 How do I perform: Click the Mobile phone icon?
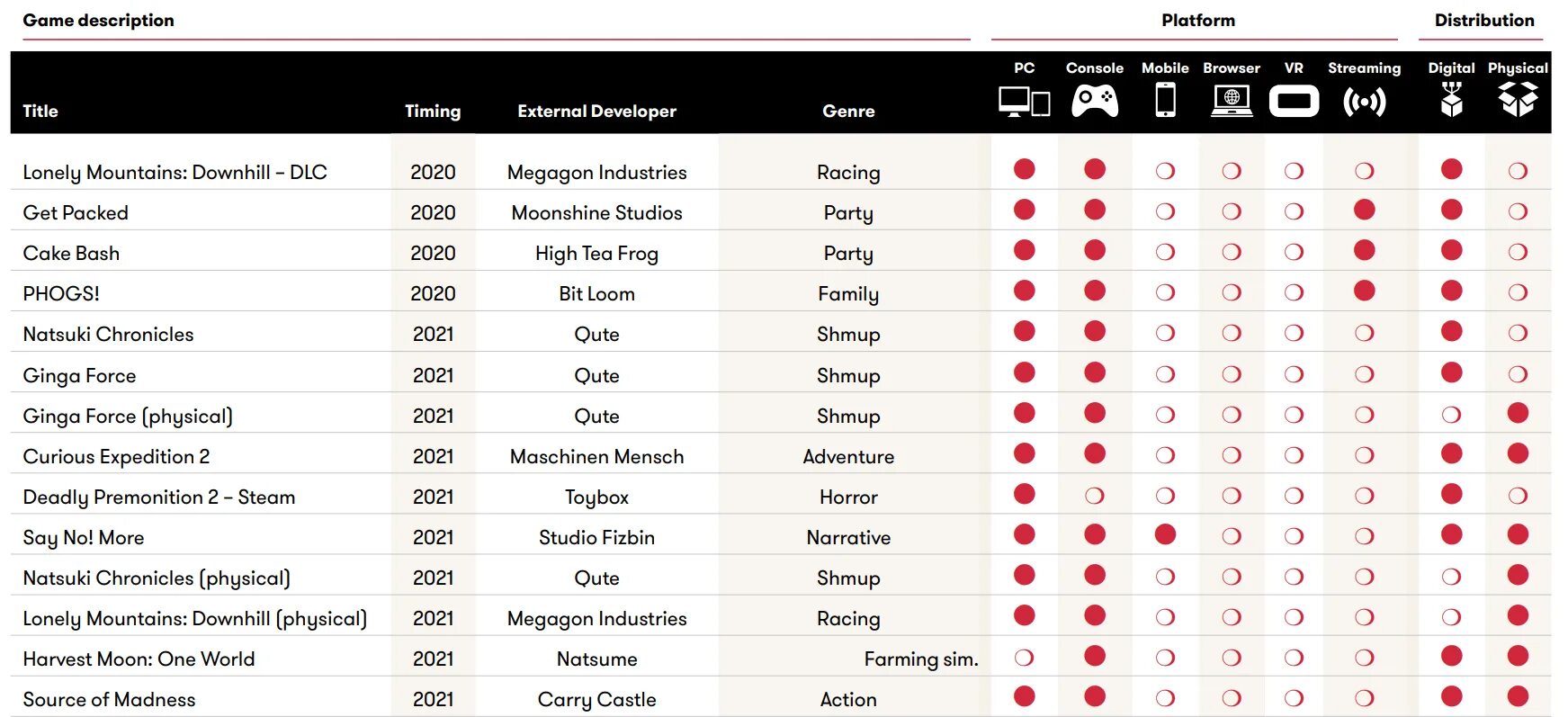coord(1165,100)
